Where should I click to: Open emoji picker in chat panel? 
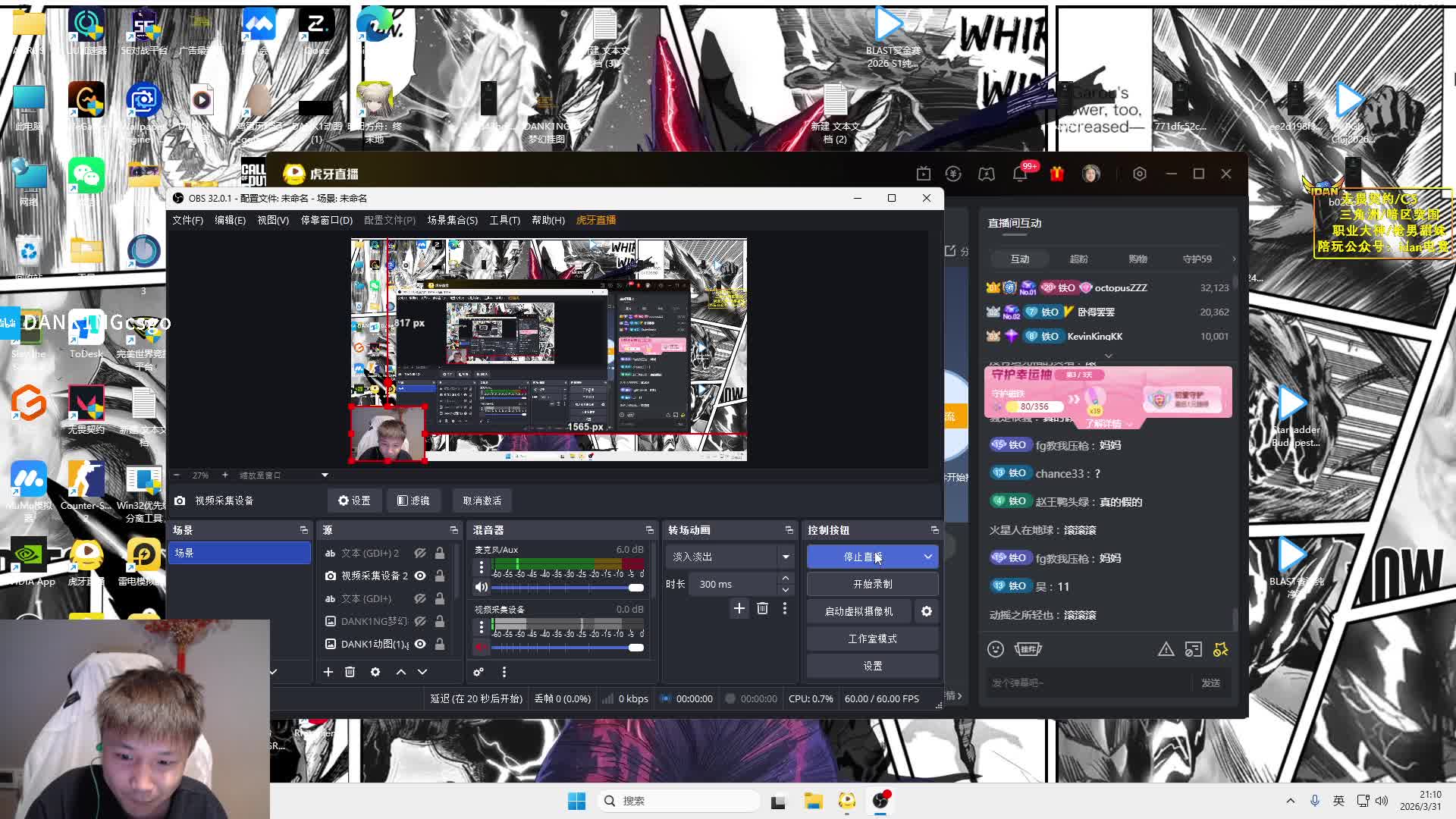point(996,649)
